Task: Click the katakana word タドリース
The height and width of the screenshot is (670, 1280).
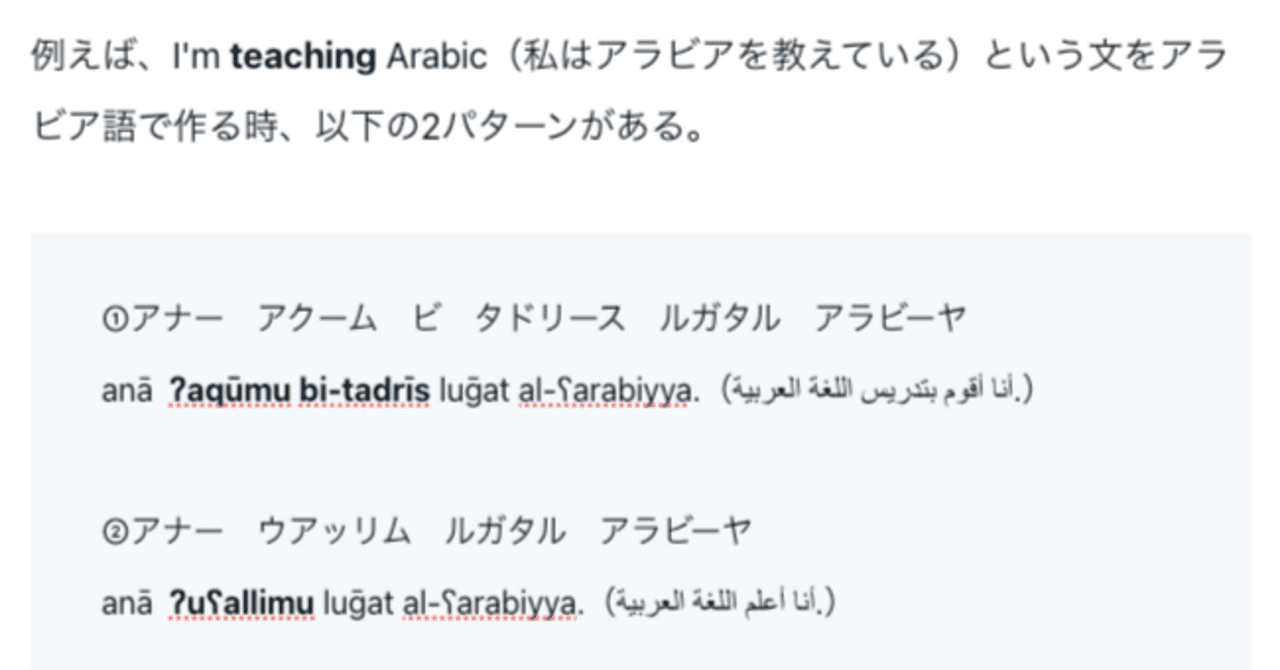Action: coord(549,320)
